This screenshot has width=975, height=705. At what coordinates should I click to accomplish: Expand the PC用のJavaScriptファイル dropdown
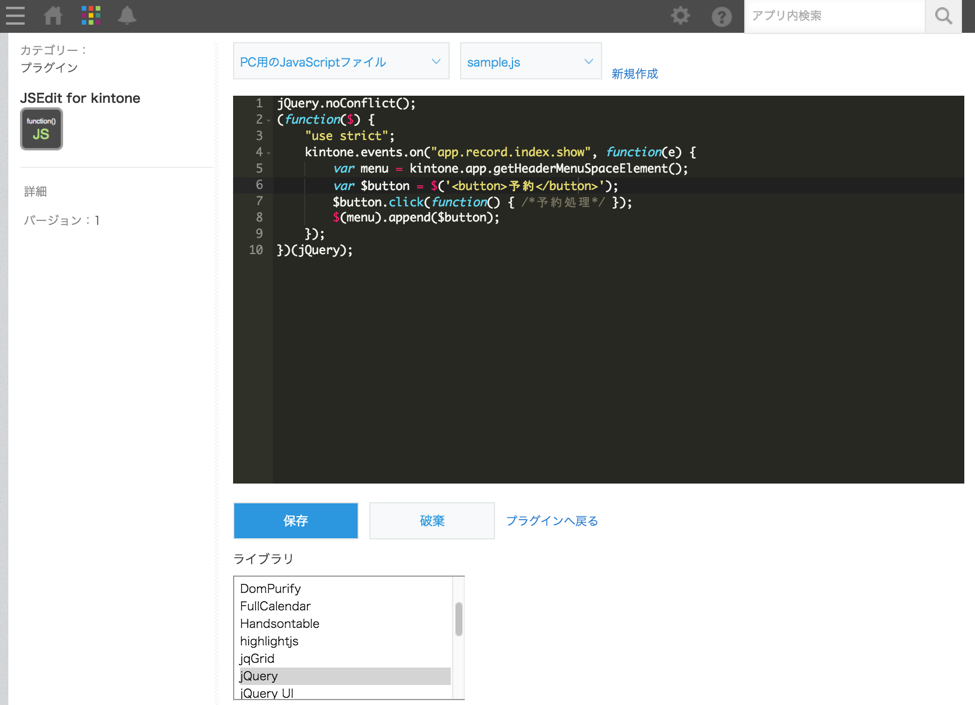pyautogui.click(x=340, y=62)
